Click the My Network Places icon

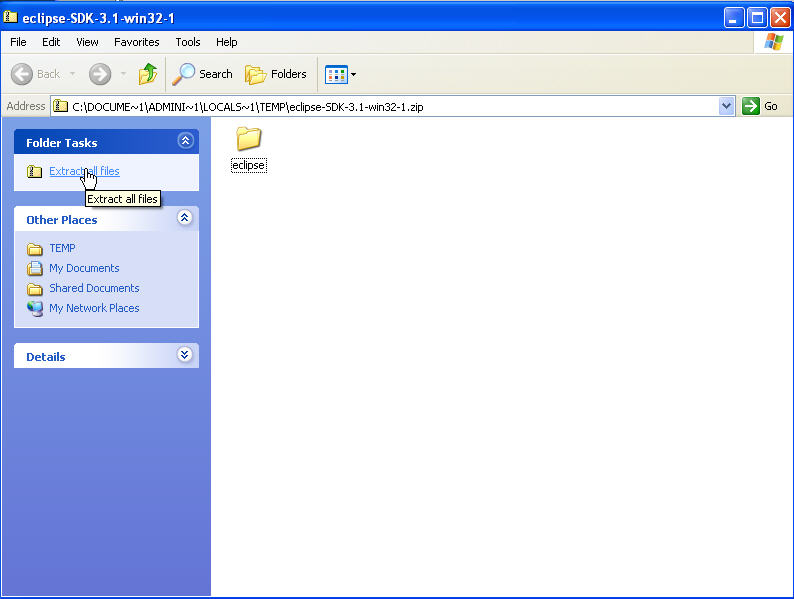point(34,308)
